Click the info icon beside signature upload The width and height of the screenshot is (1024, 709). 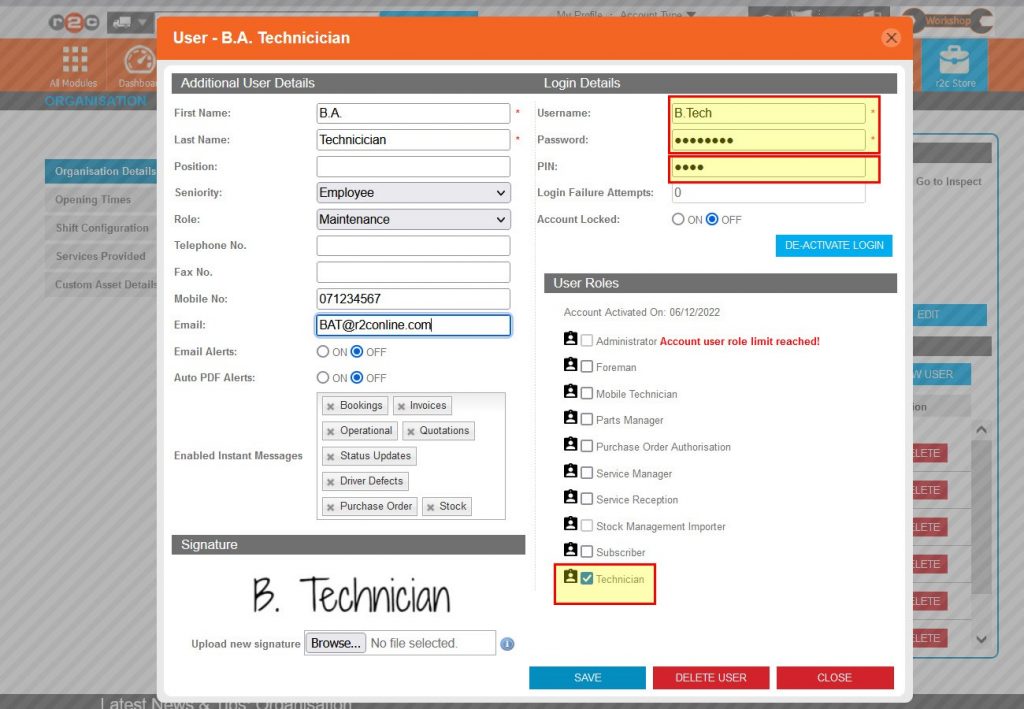tap(507, 644)
